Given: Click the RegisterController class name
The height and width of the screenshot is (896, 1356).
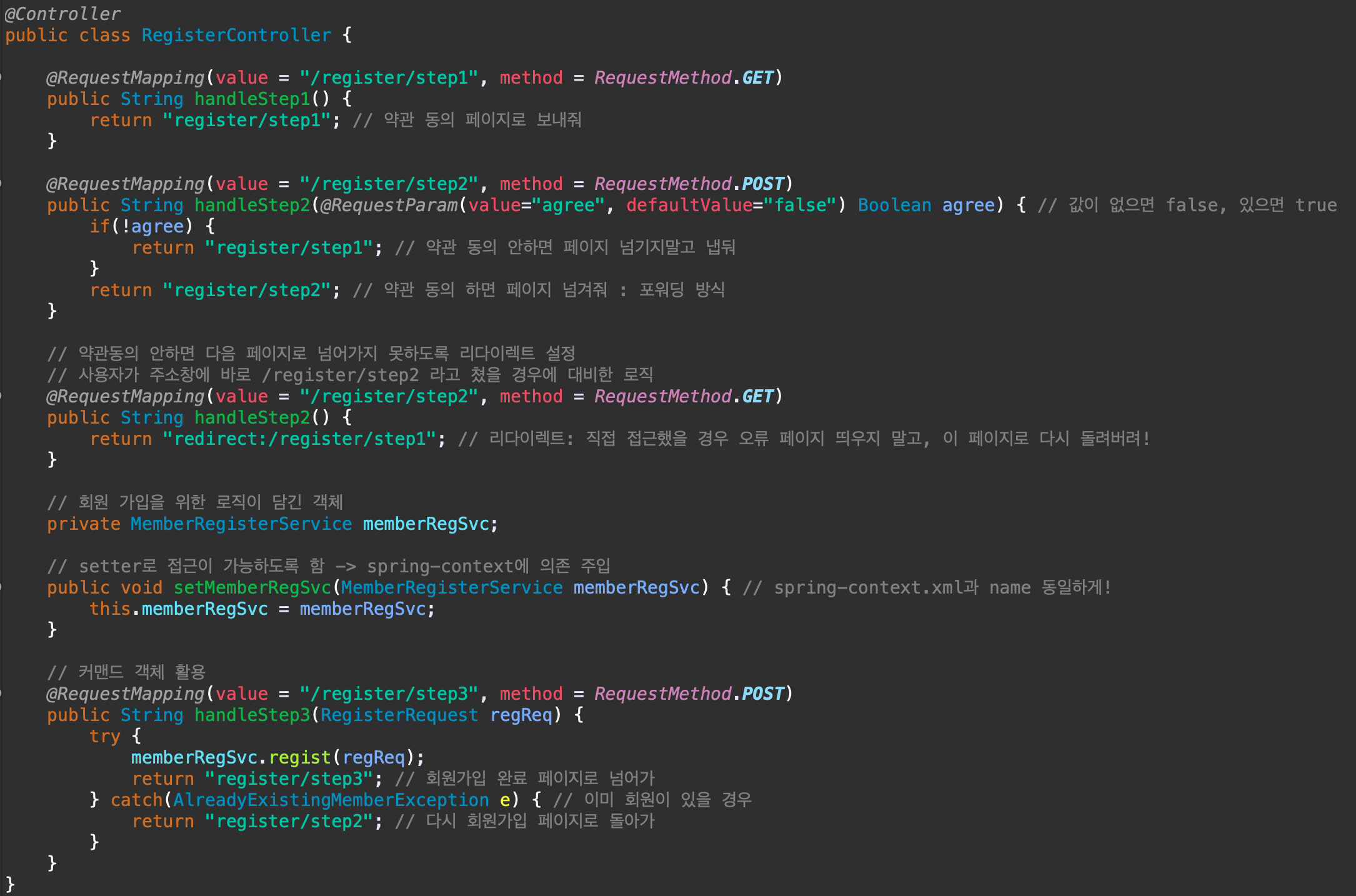Looking at the screenshot, I should (x=236, y=35).
